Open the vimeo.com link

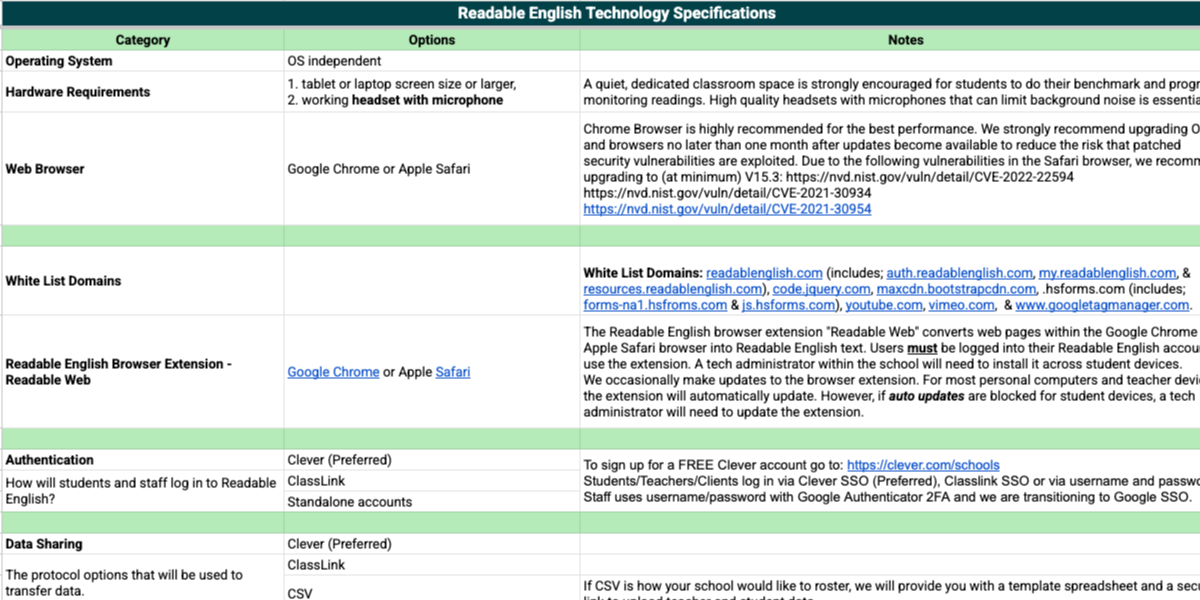(962, 305)
